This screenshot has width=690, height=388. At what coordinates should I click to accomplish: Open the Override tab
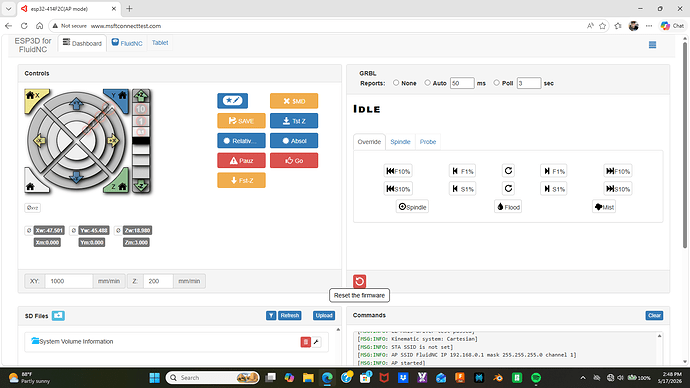coord(369,142)
